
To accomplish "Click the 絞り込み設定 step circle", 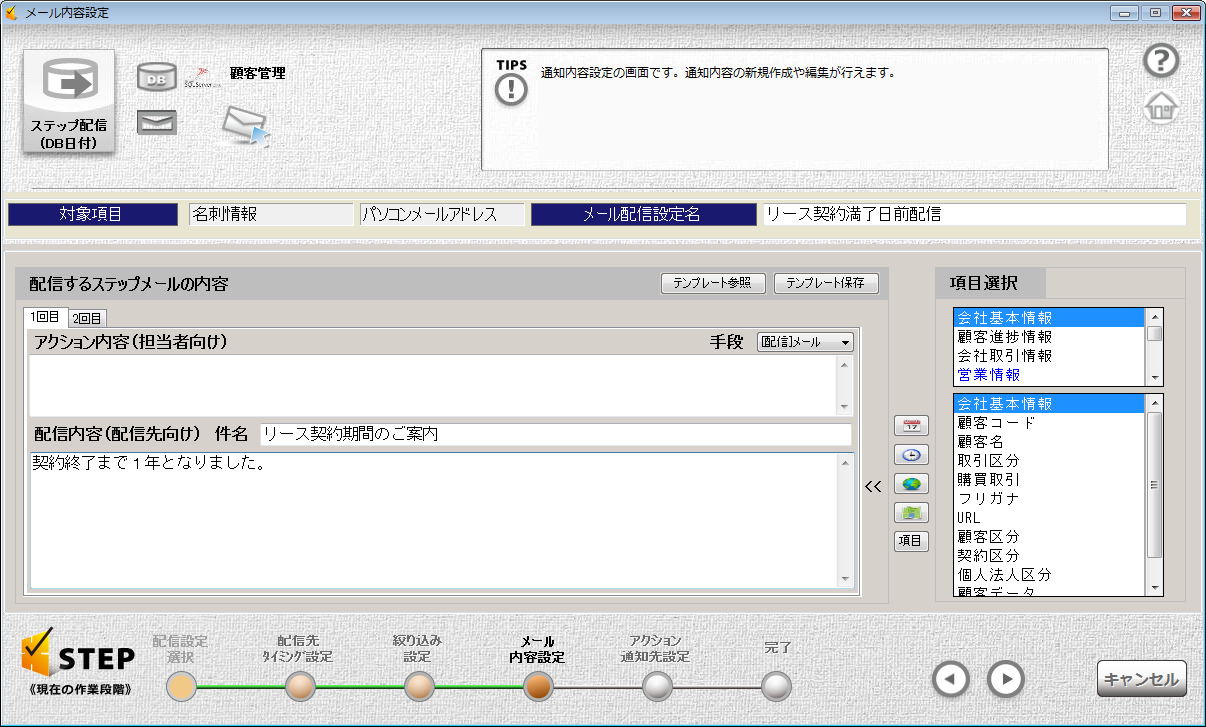I will [419, 687].
